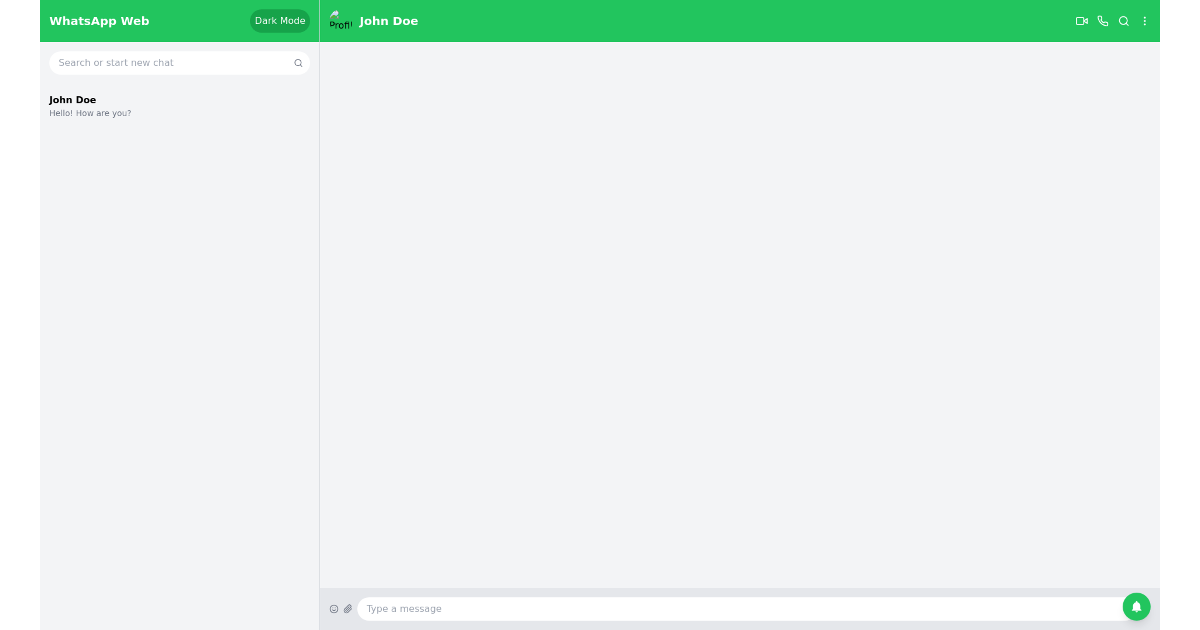1200x630 pixels.
Task: Click the bold John Doe name in chat list
Action: (72, 99)
